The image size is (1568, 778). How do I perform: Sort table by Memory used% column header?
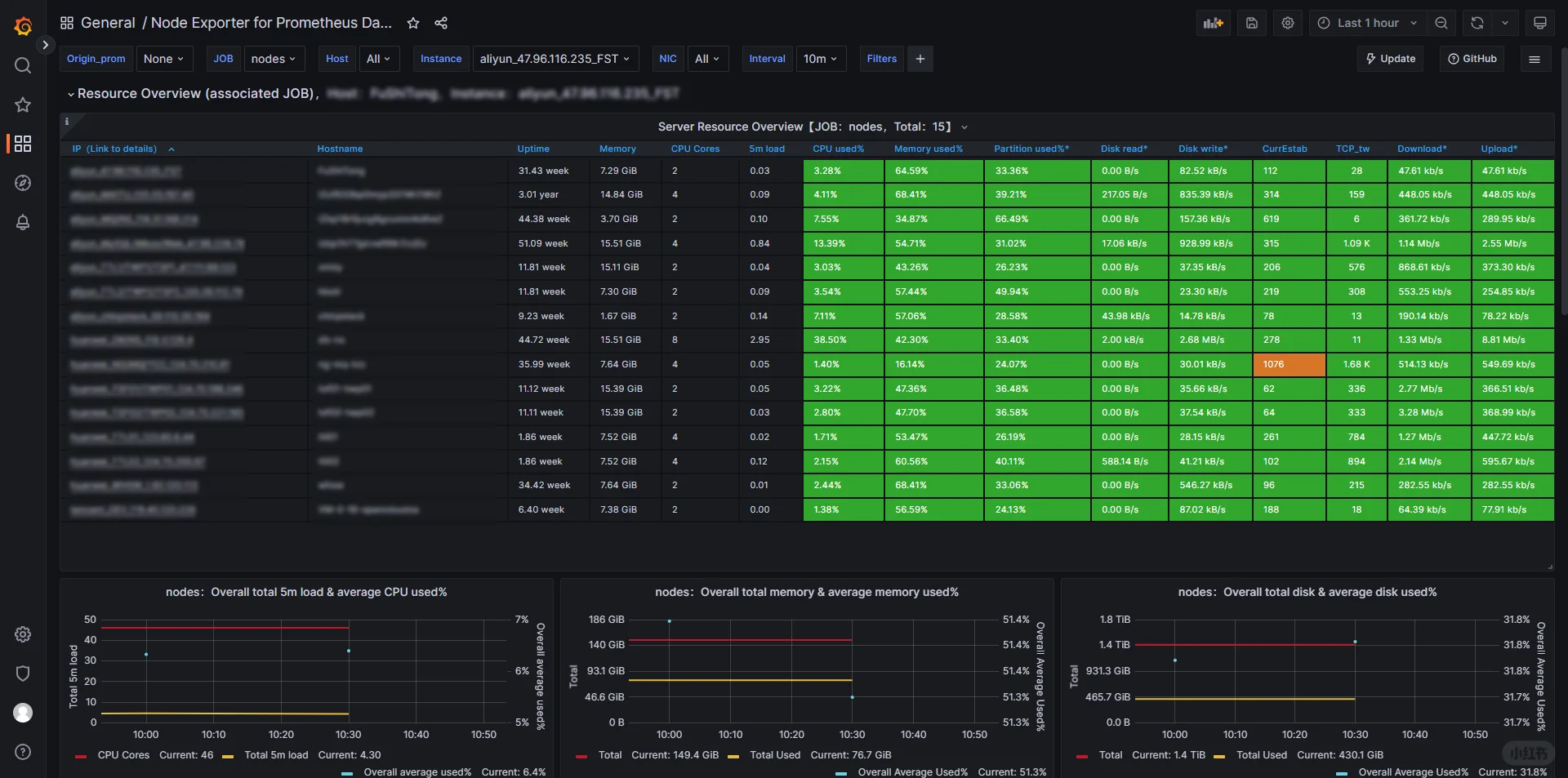coord(929,149)
